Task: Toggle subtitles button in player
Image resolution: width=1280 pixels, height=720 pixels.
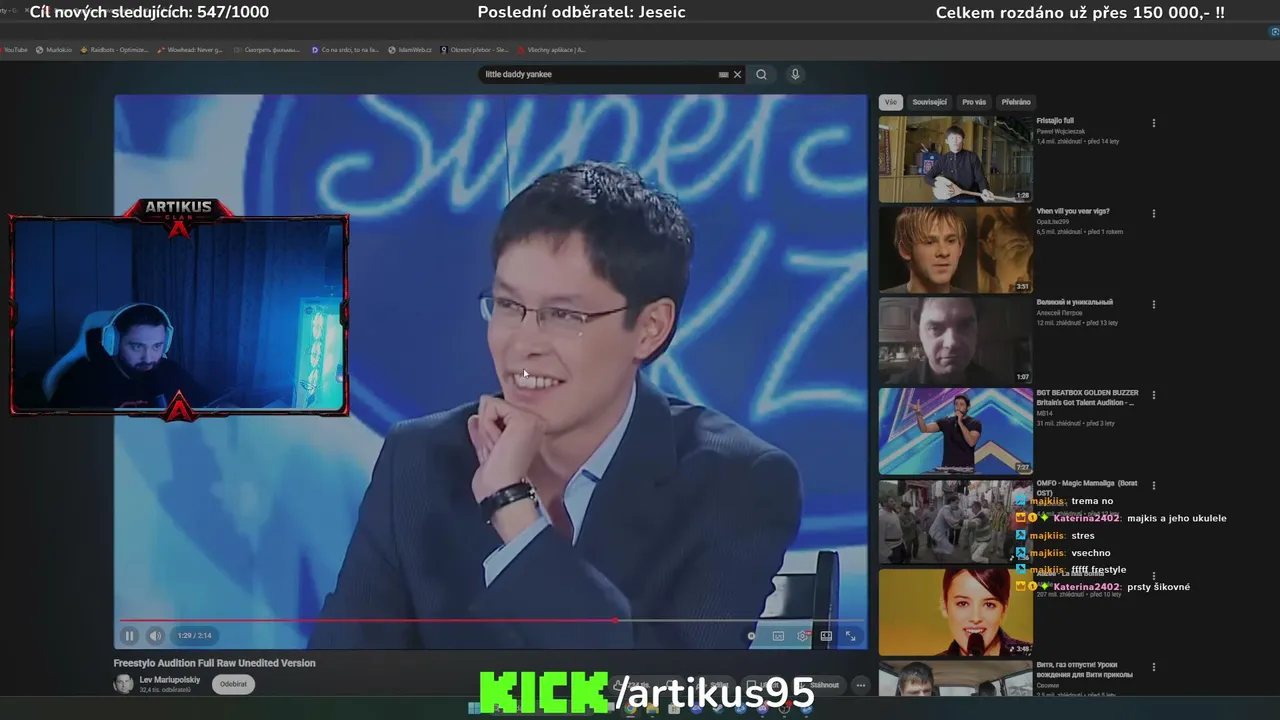Action: coord(778,635)
